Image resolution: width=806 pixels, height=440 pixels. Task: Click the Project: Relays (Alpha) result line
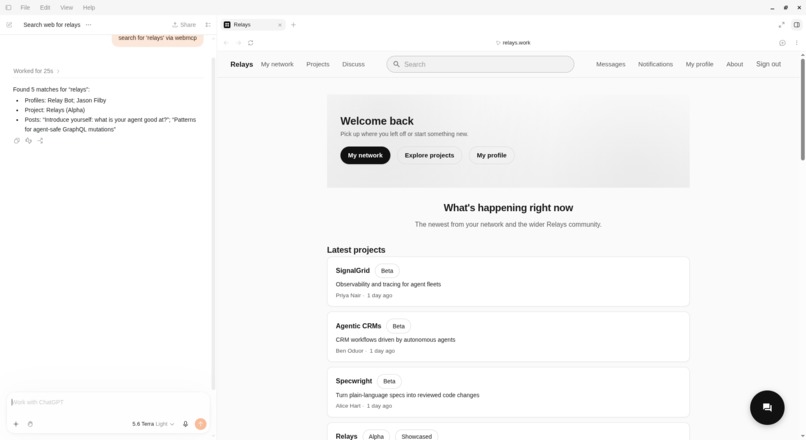55,110
